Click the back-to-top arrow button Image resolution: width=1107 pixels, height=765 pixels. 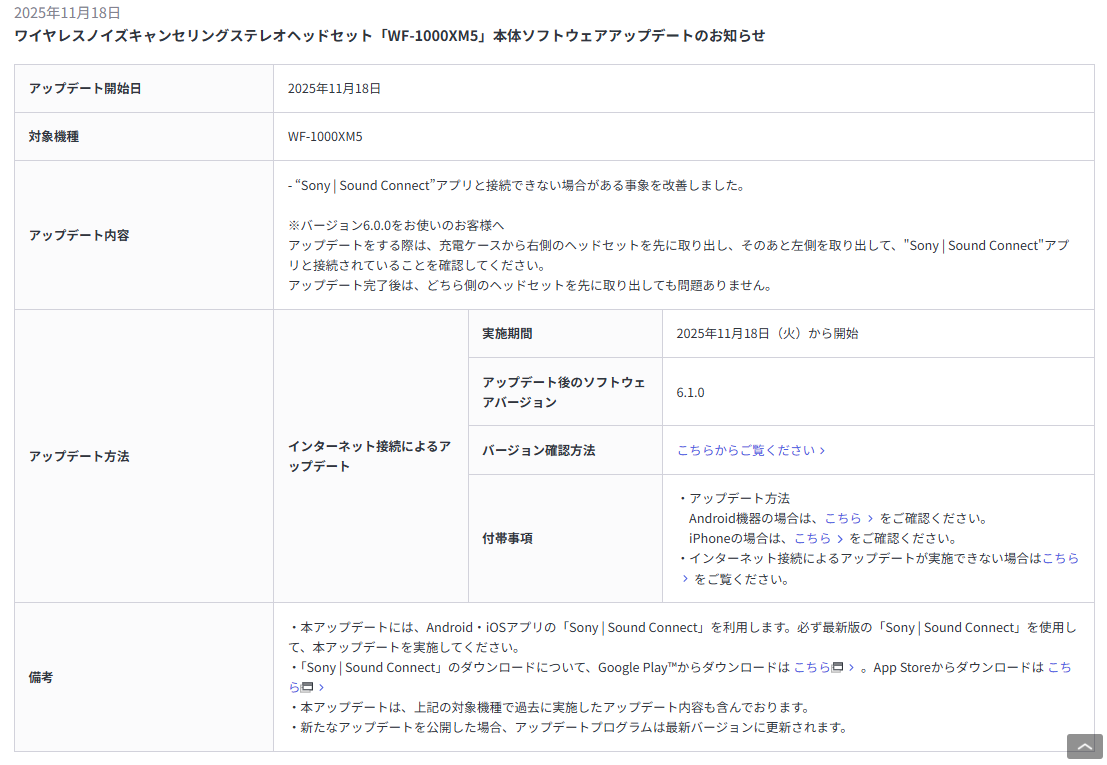pyautogui.click(x=1084, y=746)
